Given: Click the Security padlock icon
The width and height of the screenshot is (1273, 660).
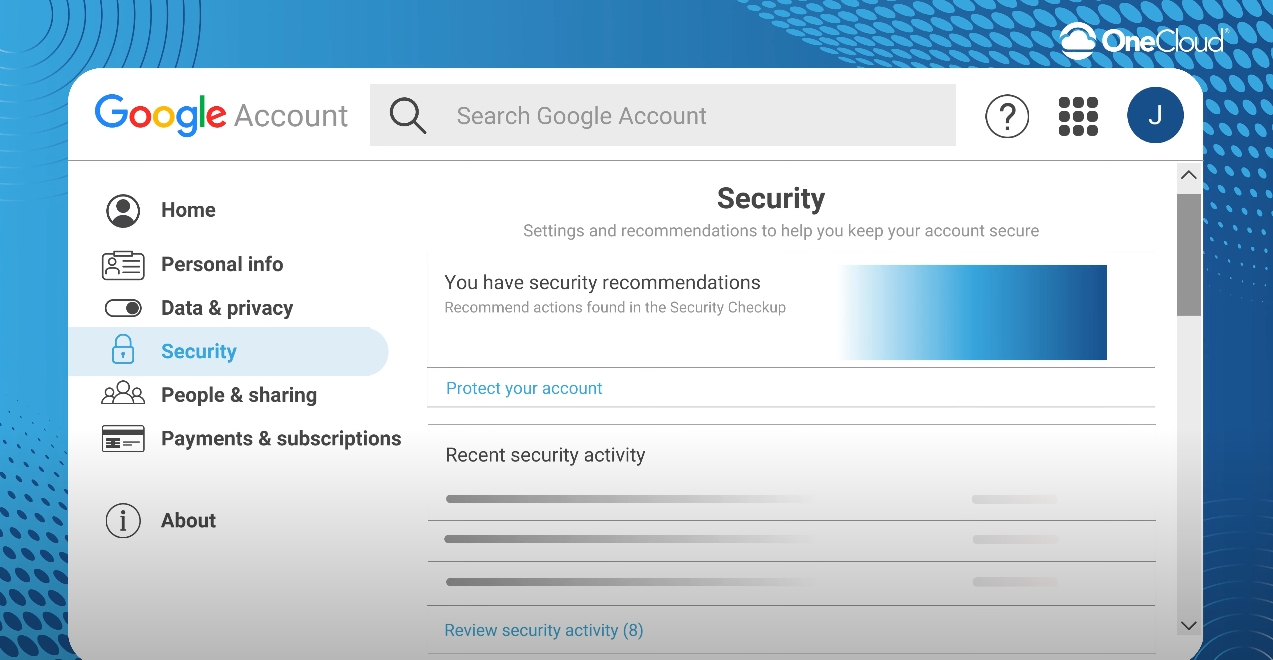Looking at the screenshot, I should pyautogui.click(x=122, y=350).
